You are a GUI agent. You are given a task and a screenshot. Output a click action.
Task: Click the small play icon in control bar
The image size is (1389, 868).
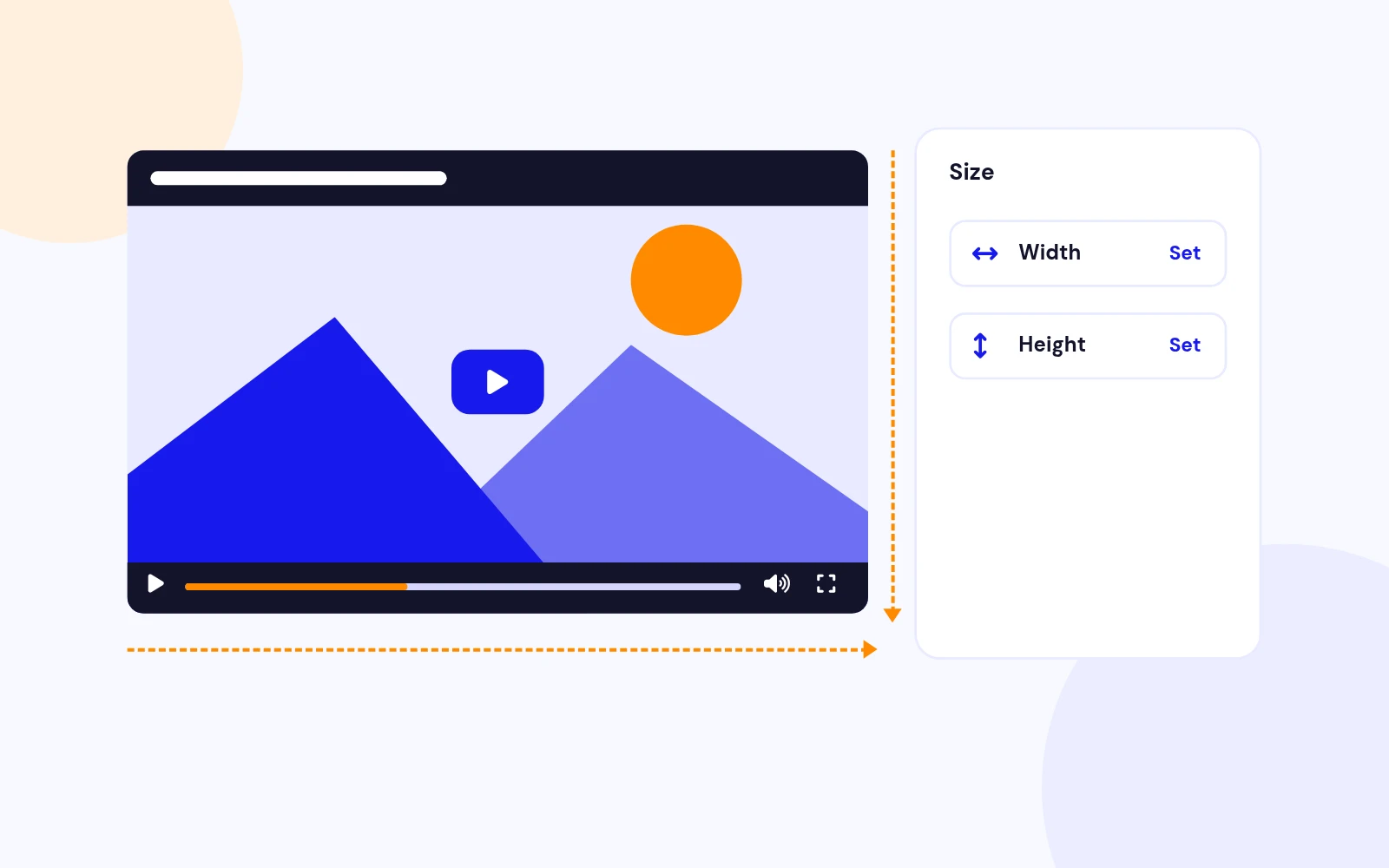[156, 583]
